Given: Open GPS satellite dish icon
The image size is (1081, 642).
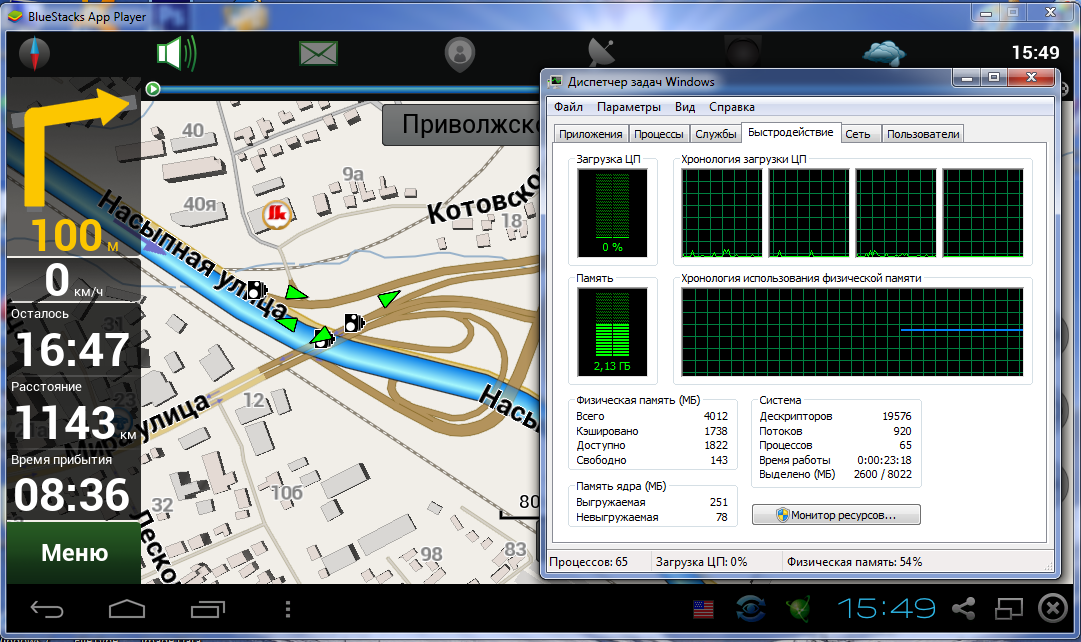Looking at the screenshot, I should tap(601, 53).
